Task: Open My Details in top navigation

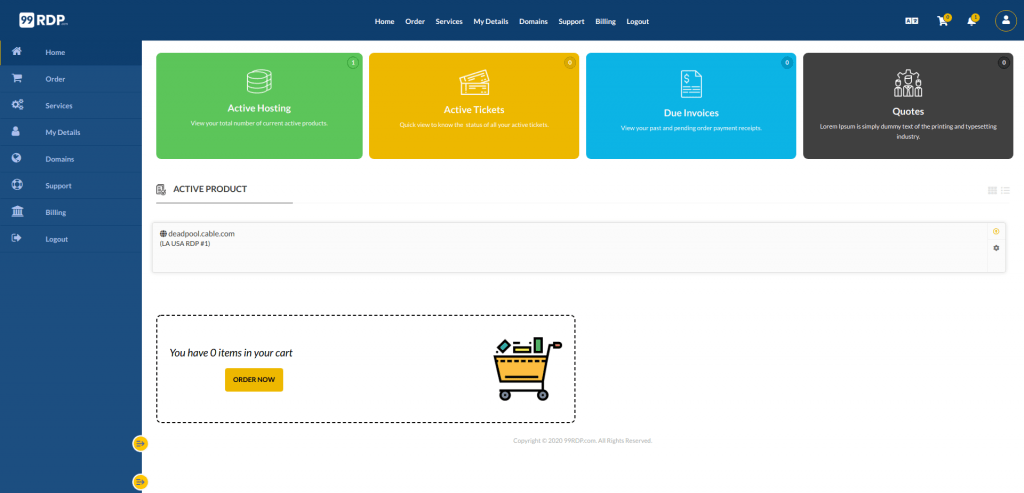Action: click(x=490, y=21)
